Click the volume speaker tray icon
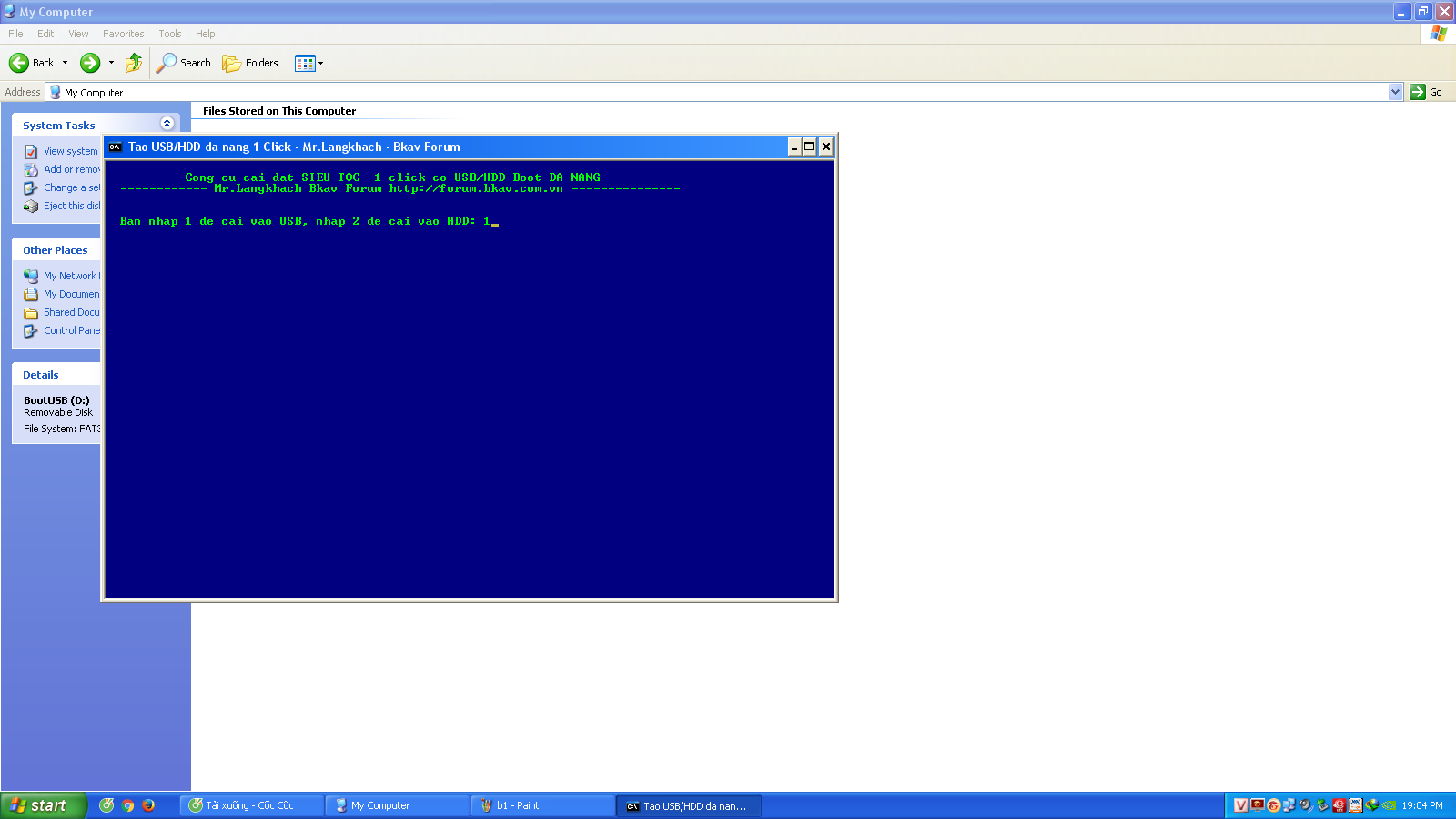Viewport: 1456px width, 819px height. (1306, 805)
